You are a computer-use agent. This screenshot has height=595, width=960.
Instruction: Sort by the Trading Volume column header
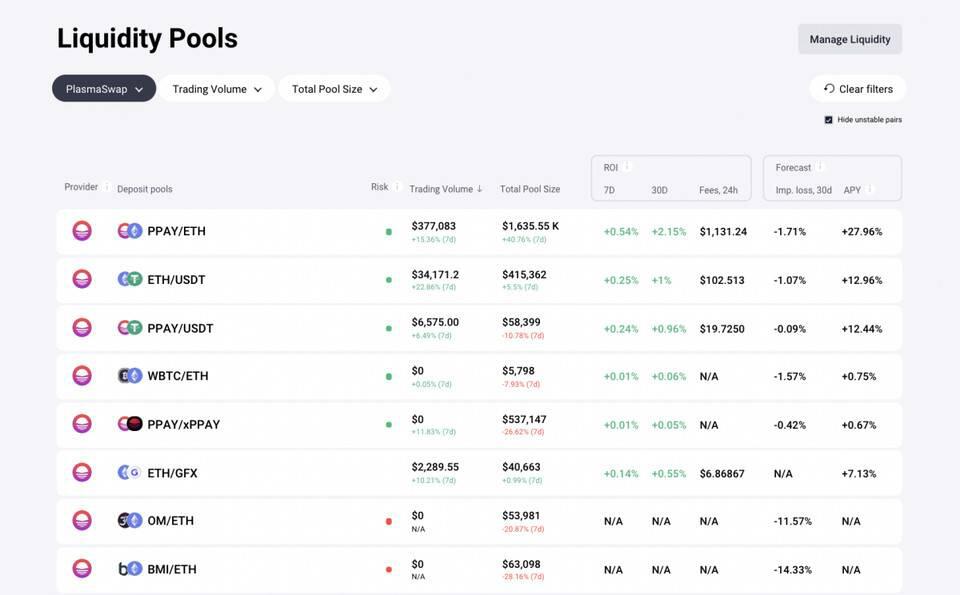(445, 189)
